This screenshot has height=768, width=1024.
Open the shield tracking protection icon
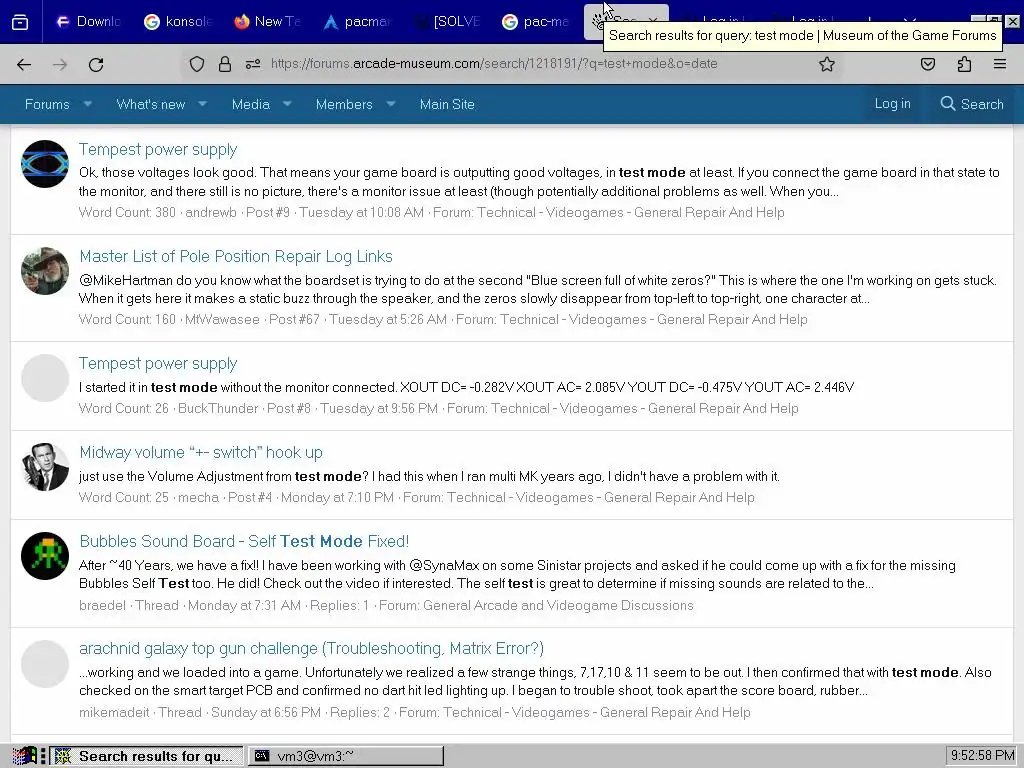(x=197, y=64)
